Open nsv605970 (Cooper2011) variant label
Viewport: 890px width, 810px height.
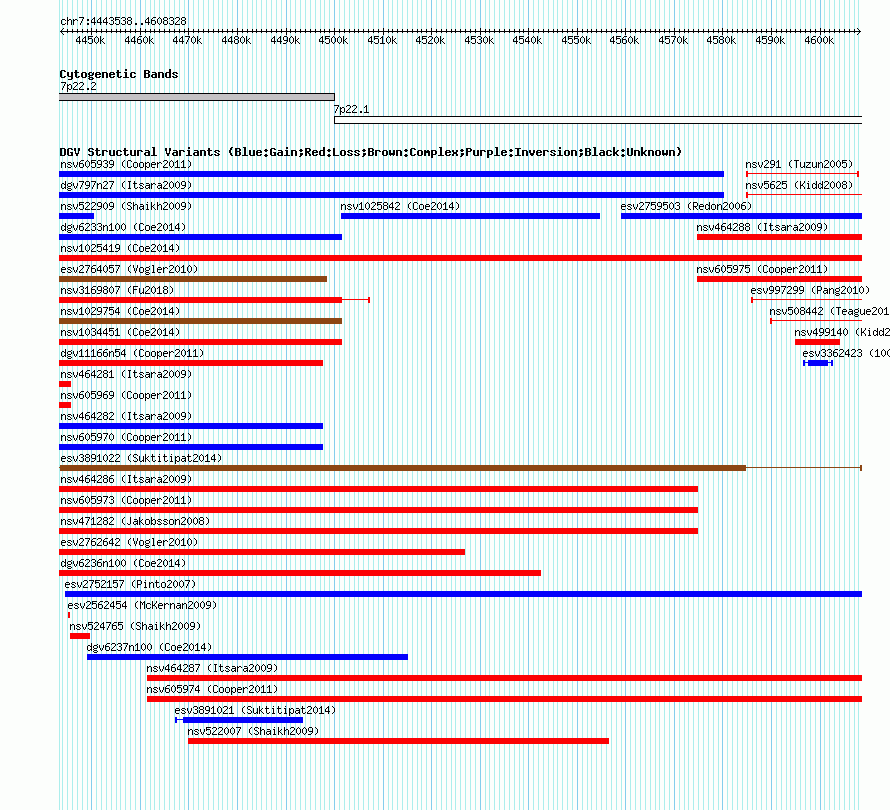click(126, 437)
